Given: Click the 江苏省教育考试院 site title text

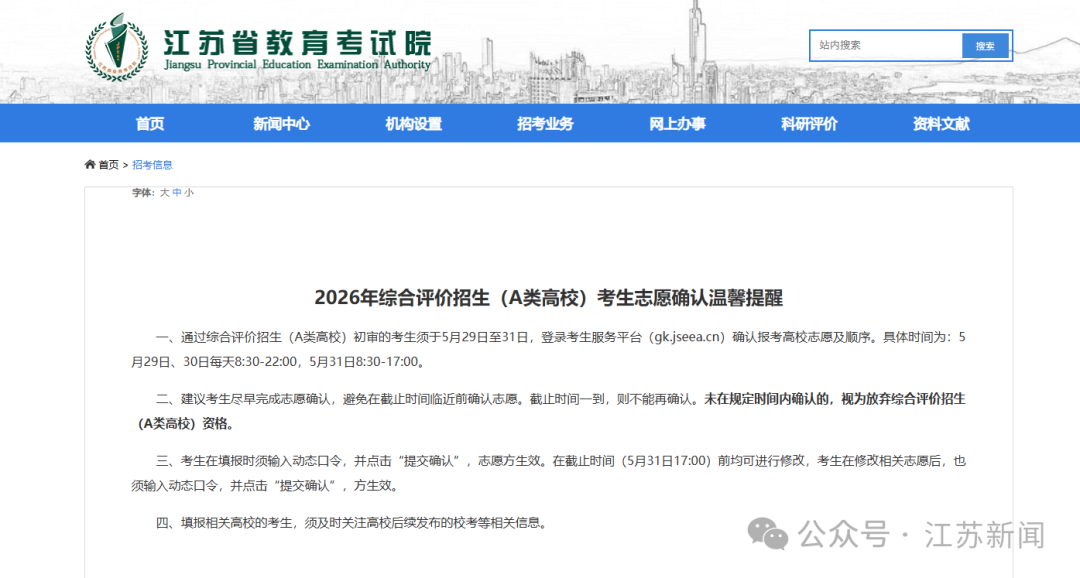Looking at the screenshot, I should pos(298,43).
